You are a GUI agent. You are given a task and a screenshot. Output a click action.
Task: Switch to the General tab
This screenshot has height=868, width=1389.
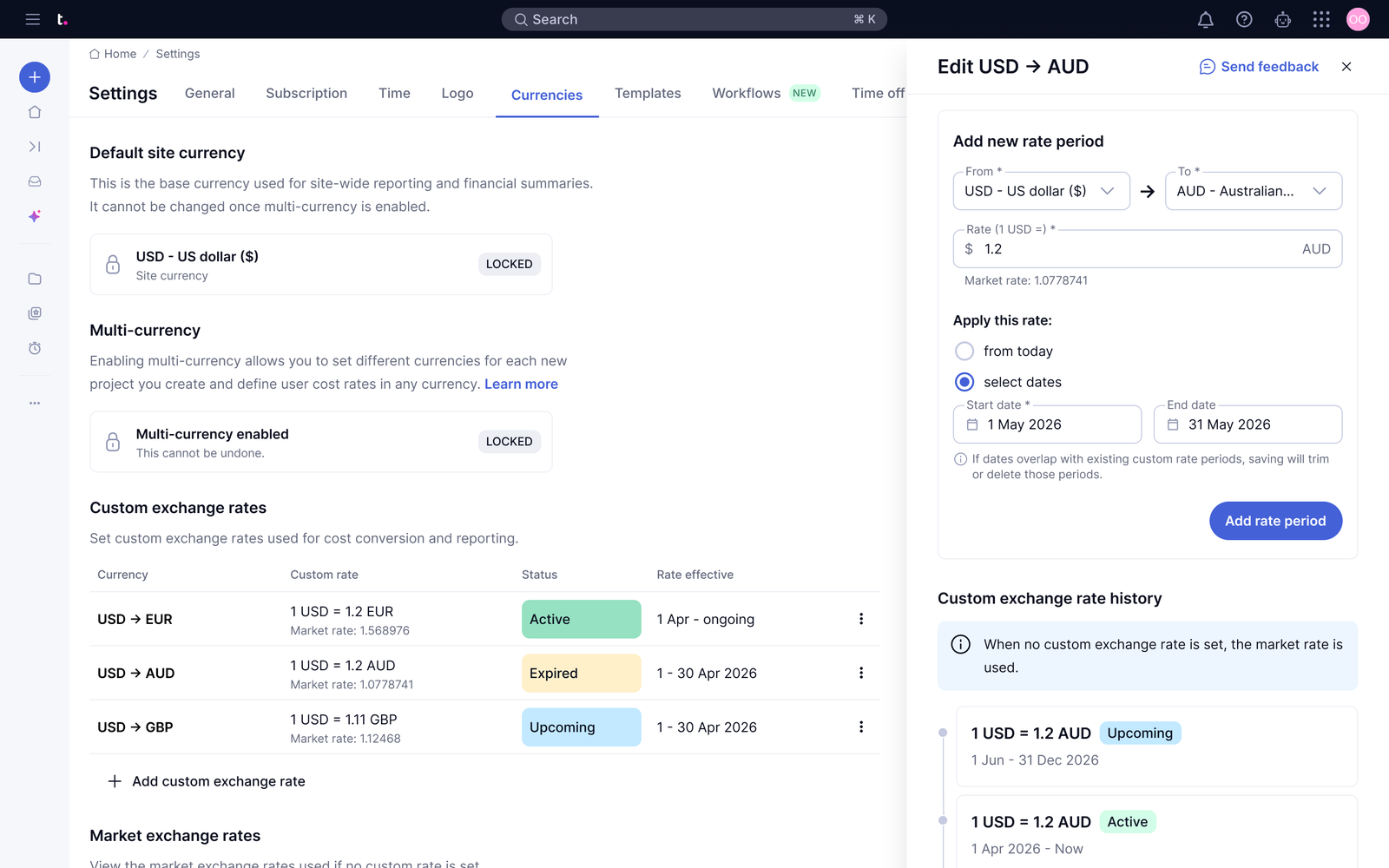(x=210, y=93)
